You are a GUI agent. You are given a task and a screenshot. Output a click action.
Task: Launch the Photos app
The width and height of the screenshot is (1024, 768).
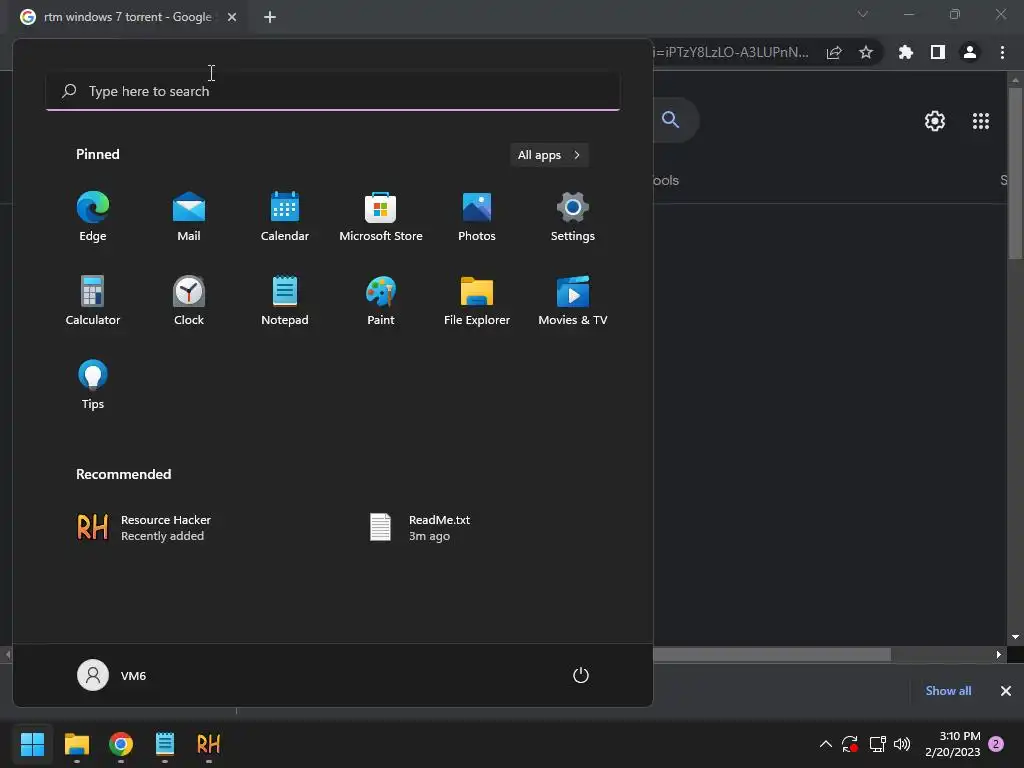click(x=477, y=216)
